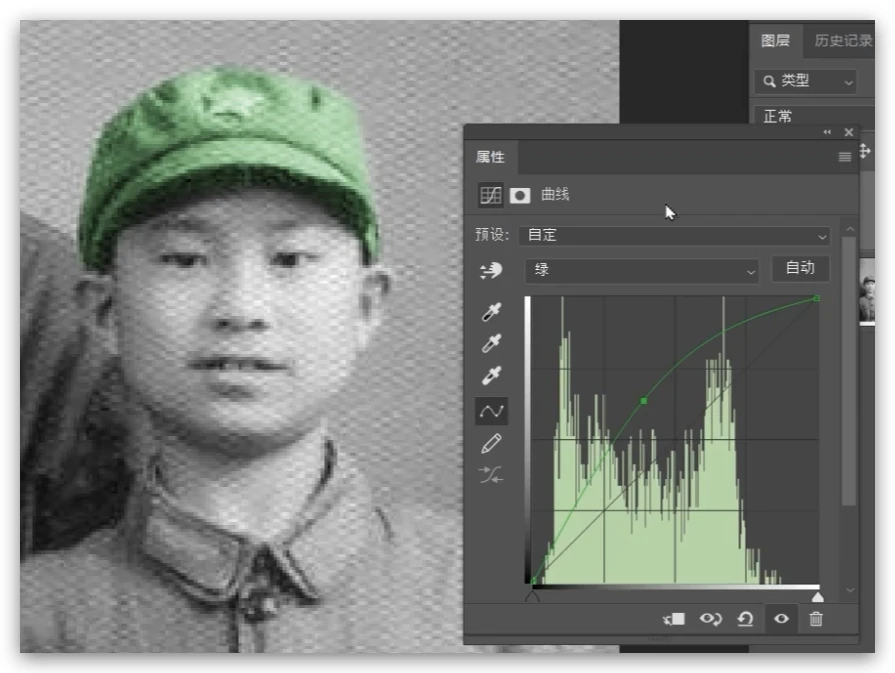Pick the black point eyedropper
This screenshot has width=895, height=673.
[x=491, y=313]
